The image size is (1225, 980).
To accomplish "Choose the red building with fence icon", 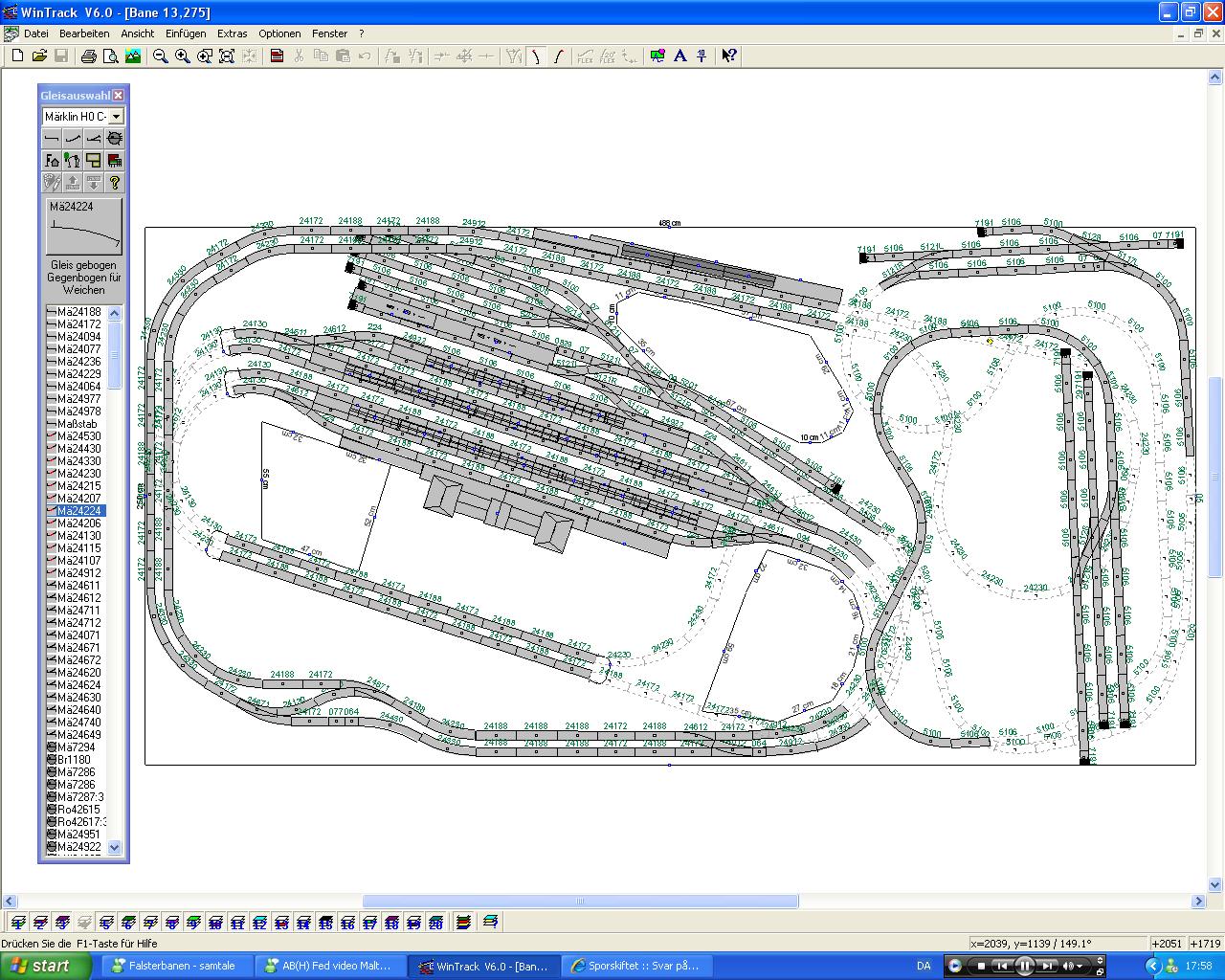I will (x=115, y=160).
